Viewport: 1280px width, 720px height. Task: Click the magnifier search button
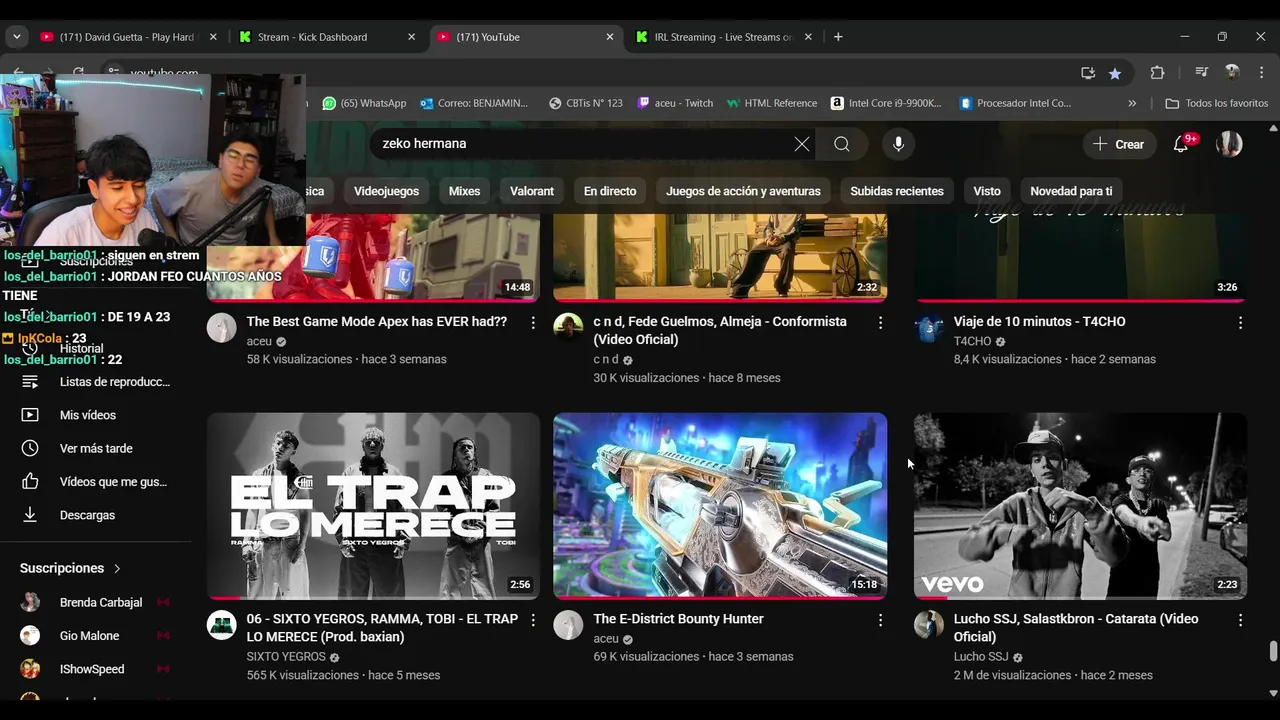pyautogui.click(x=842, y=144)
